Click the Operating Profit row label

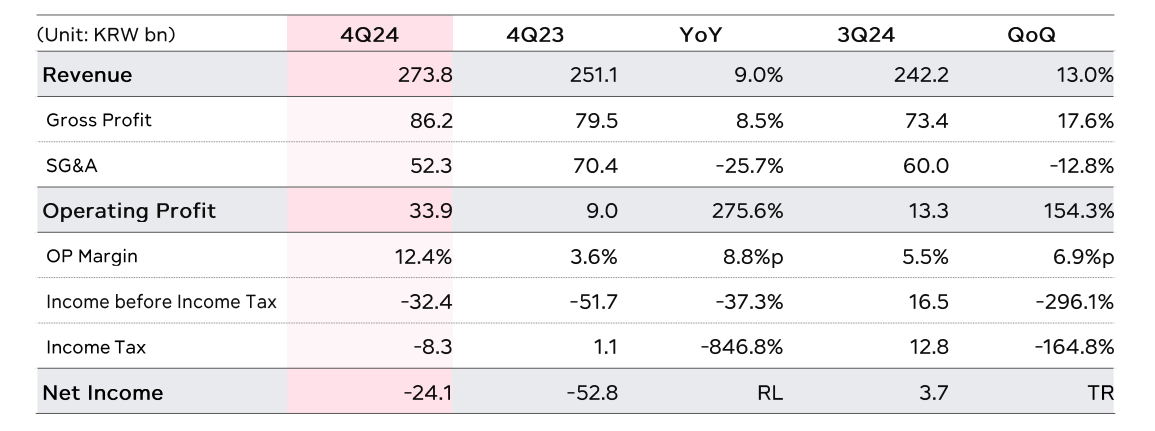coord(129,211)
